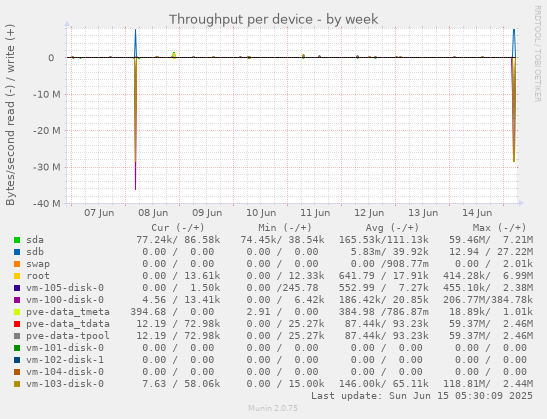This screenshot has width=547, height=419.
Task: Click the 14 Jun axis label
Action: pyautogui.click(x=477, y=213)
